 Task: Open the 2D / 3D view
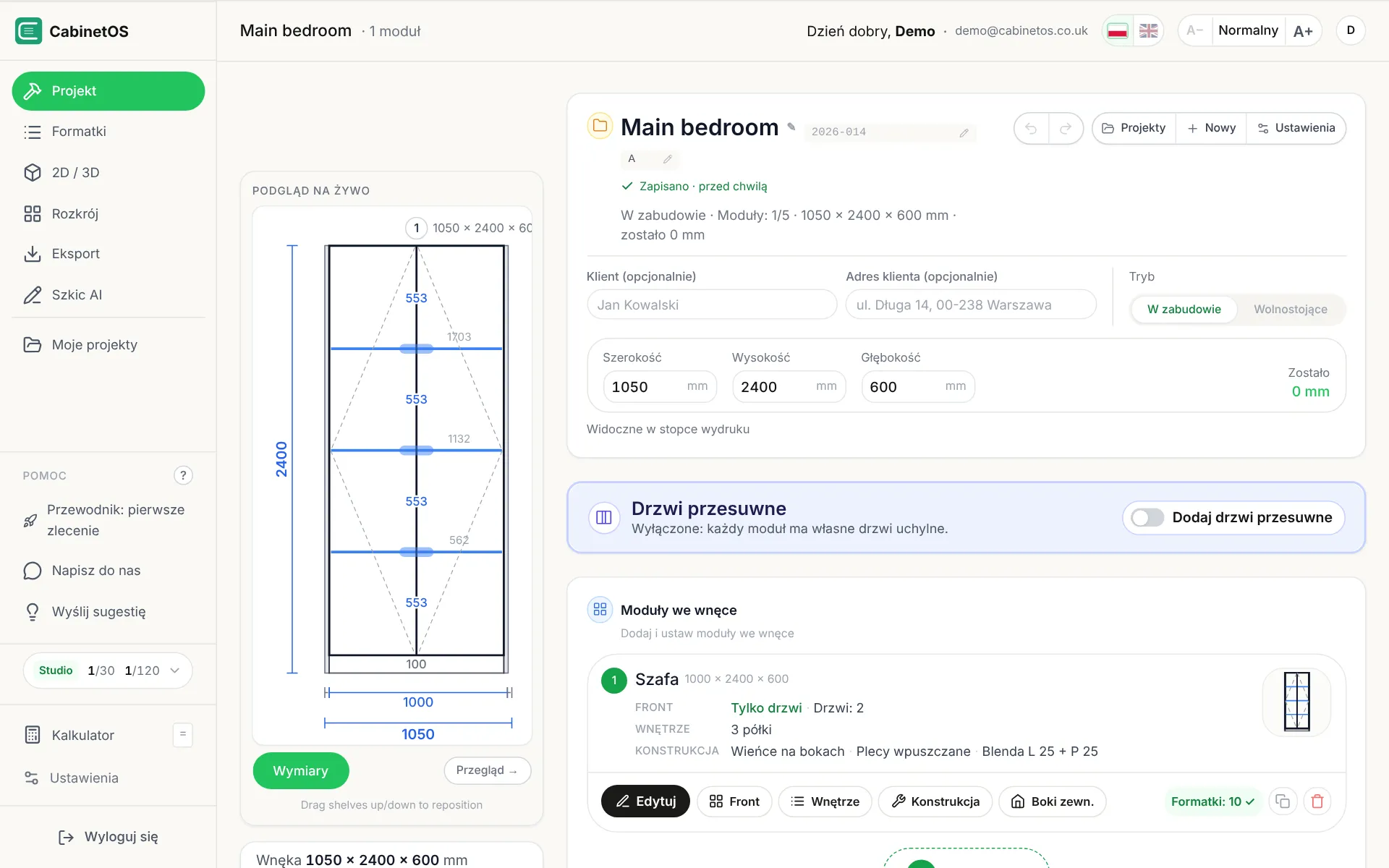109,173
